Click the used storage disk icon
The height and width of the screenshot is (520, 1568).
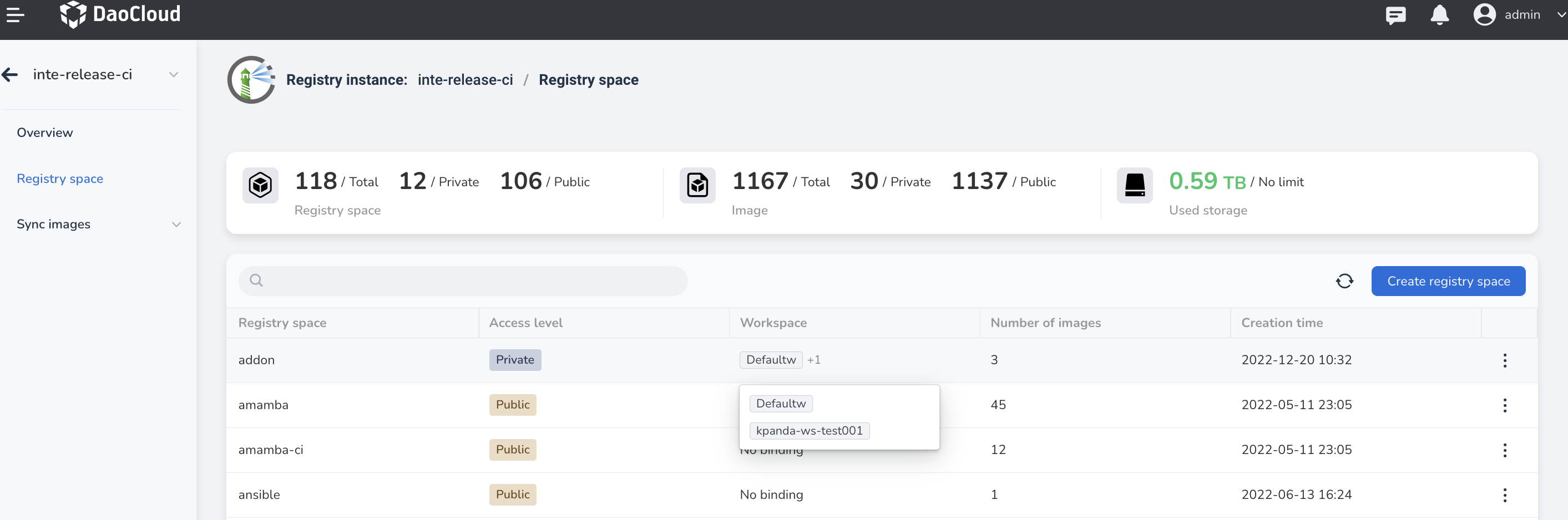coord(1135,185)
